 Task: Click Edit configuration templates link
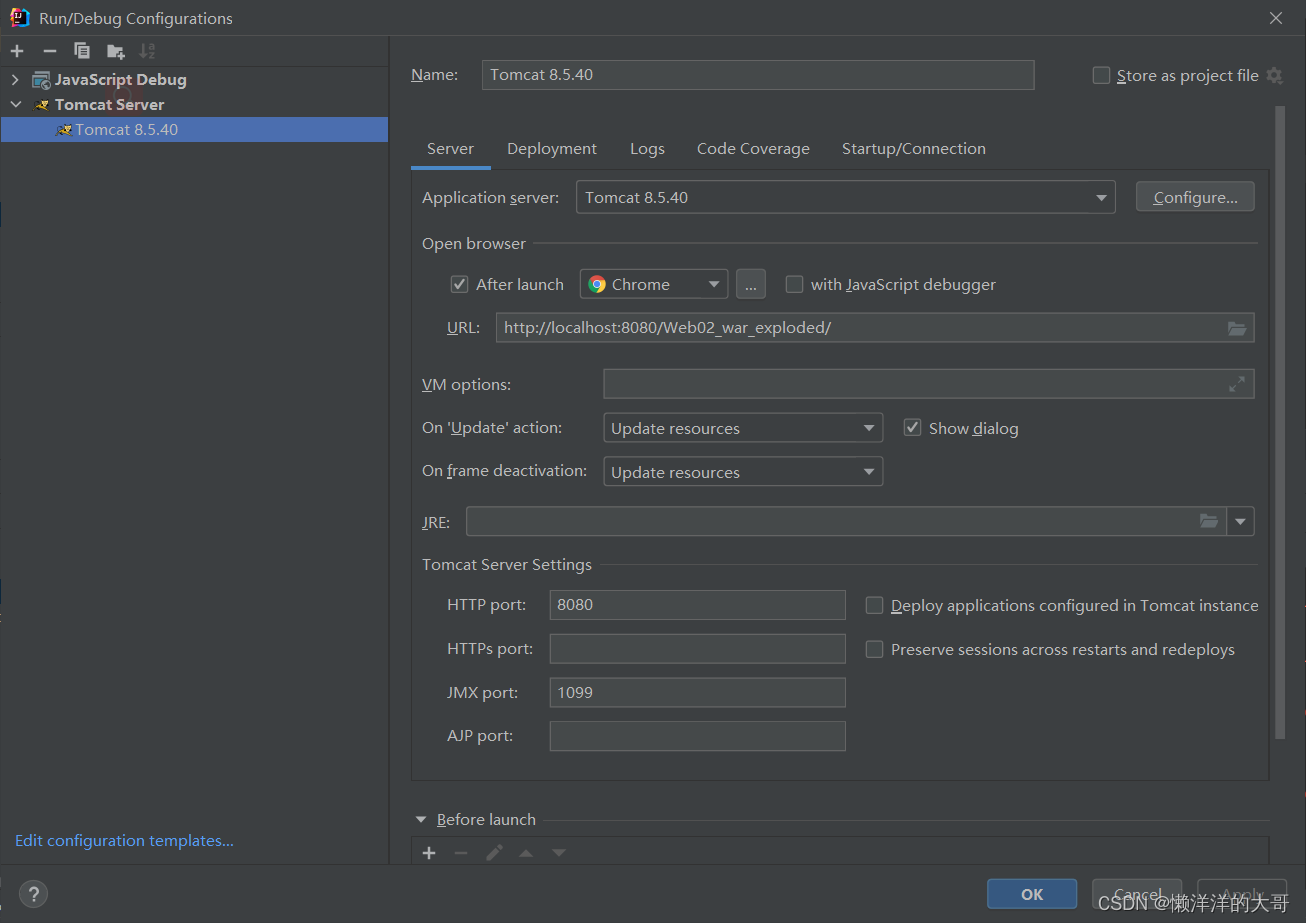(x=124, y=841)
